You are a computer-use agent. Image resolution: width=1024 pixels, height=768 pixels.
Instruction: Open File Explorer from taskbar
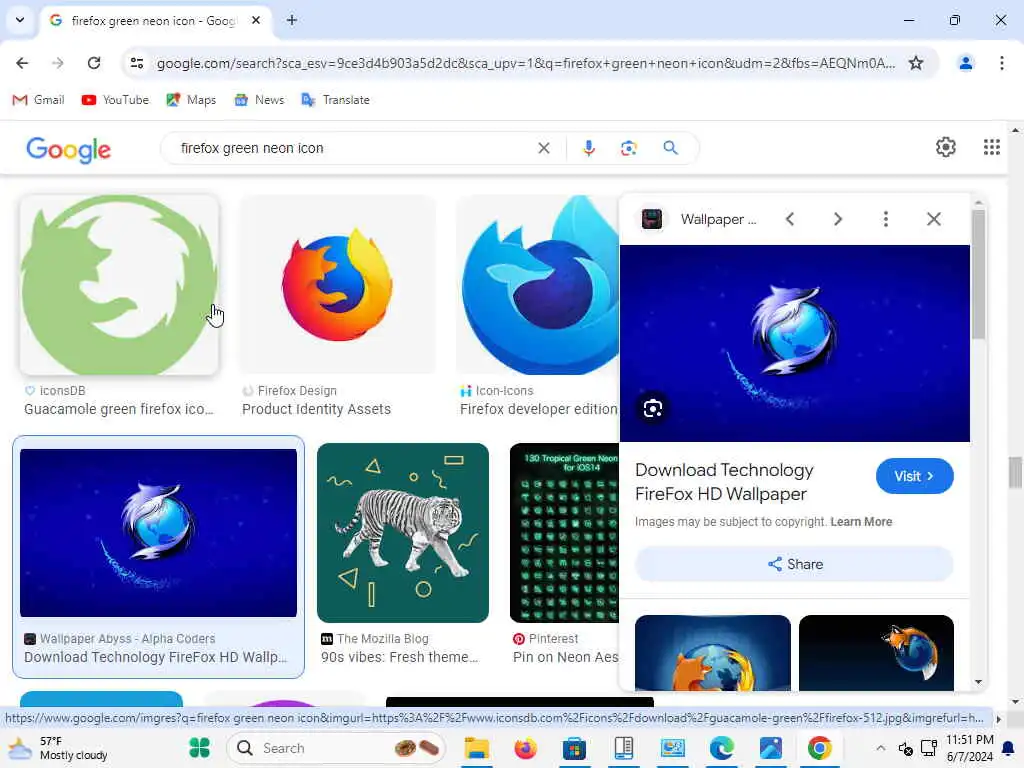tap(477, 748)
